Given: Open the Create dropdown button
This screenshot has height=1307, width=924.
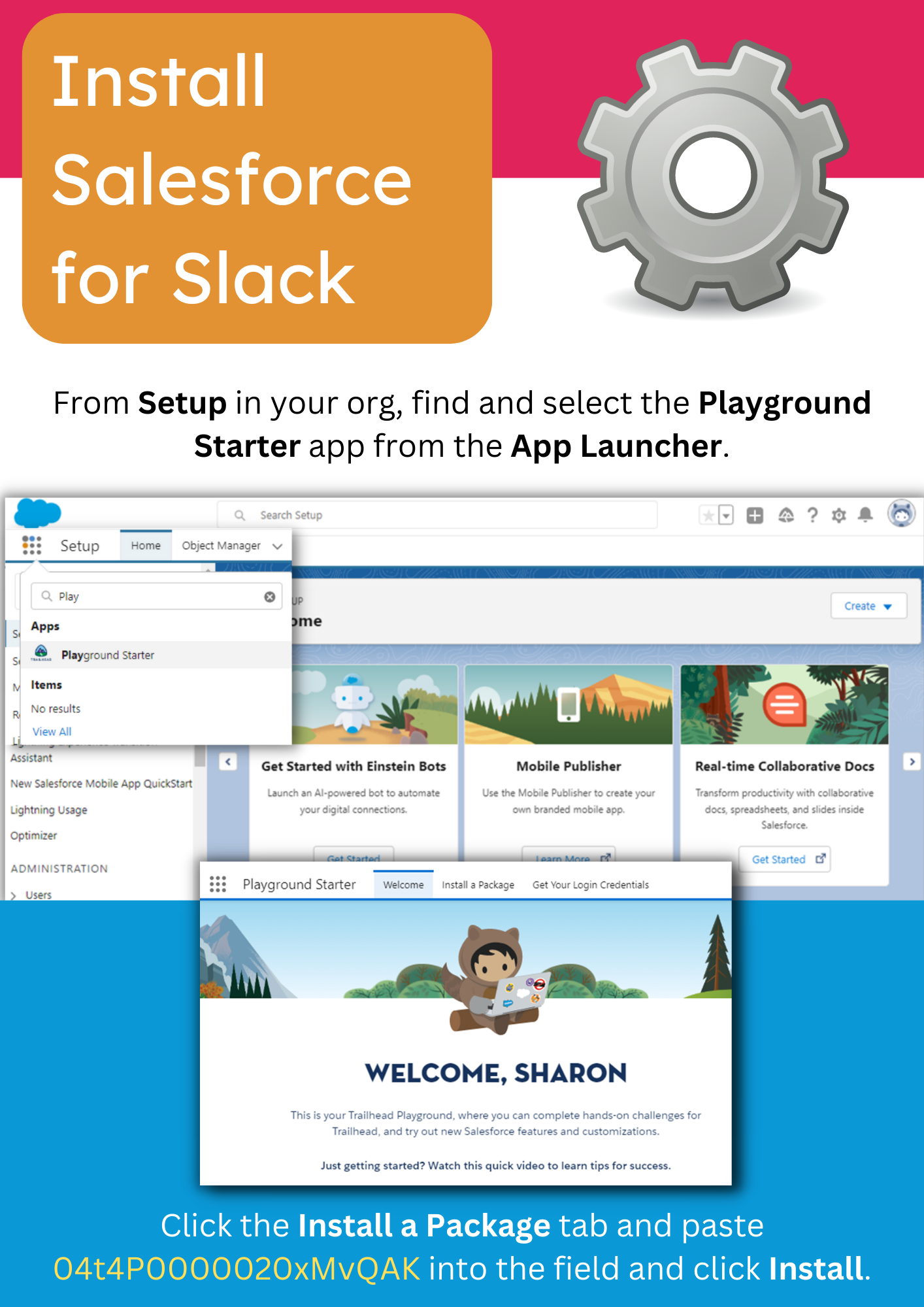Looking at the screenshot, I should tap(868, 606).
